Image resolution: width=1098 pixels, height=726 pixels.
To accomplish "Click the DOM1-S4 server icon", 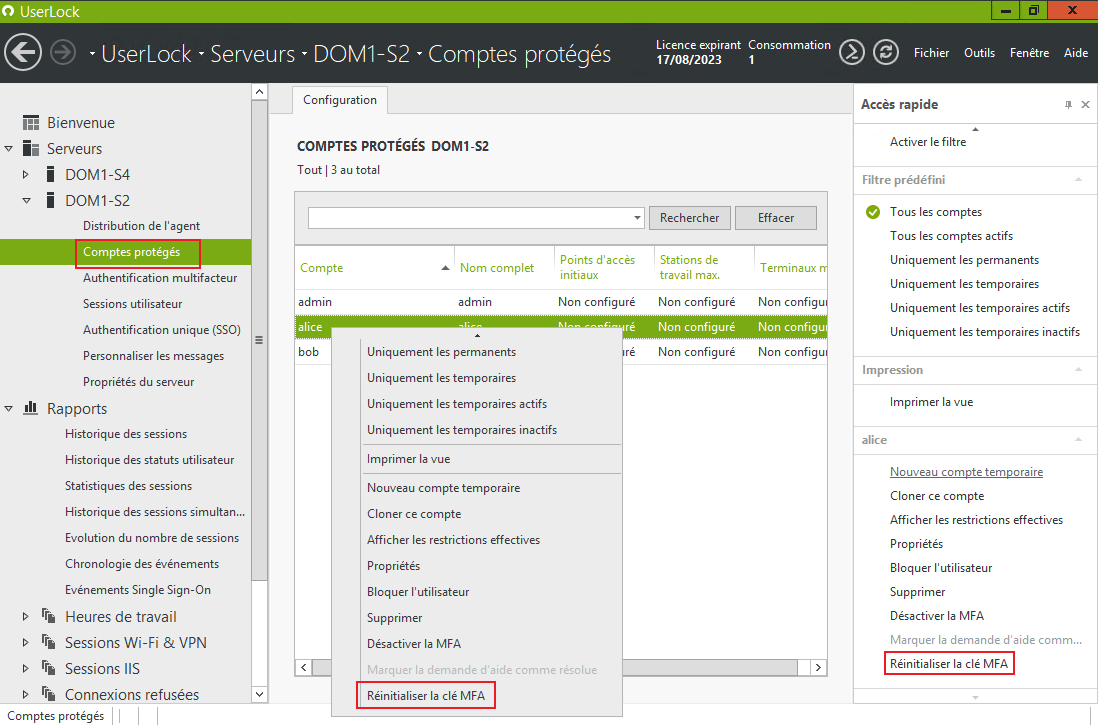I will pyautogui.click(x=50, y=174).
